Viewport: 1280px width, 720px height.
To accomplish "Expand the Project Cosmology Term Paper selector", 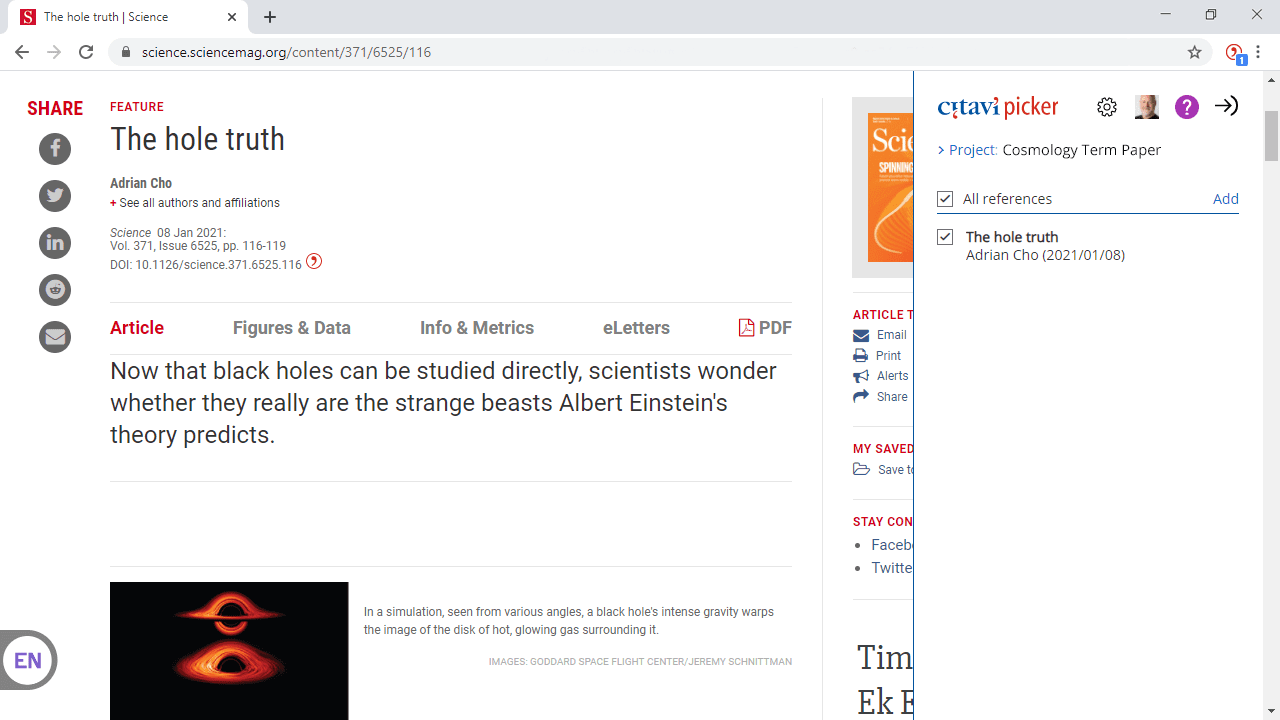I will [x=1050, y=150].
